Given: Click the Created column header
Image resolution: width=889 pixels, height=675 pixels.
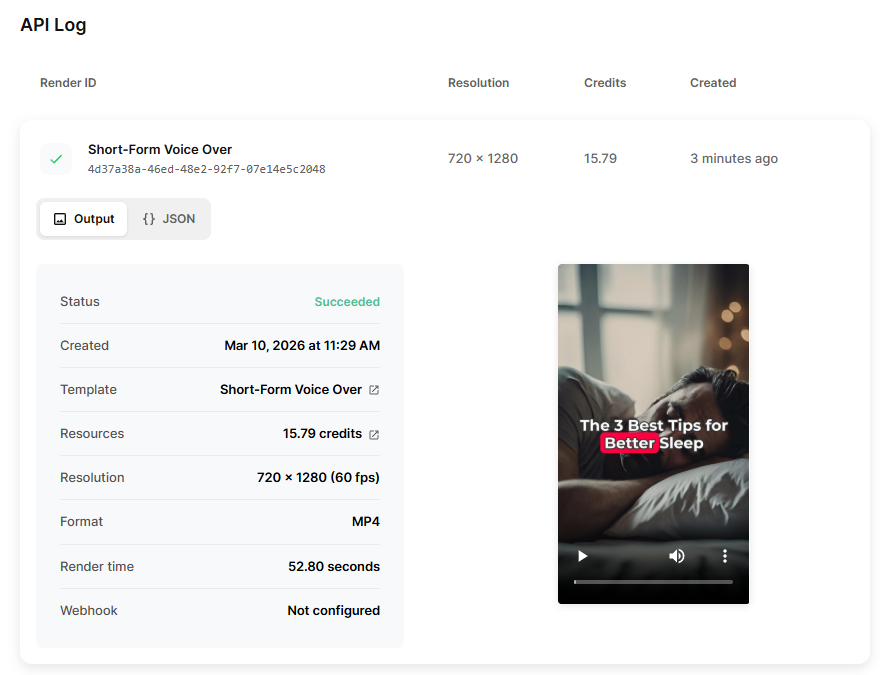Looking at the screenshot, I should point(713,83).
